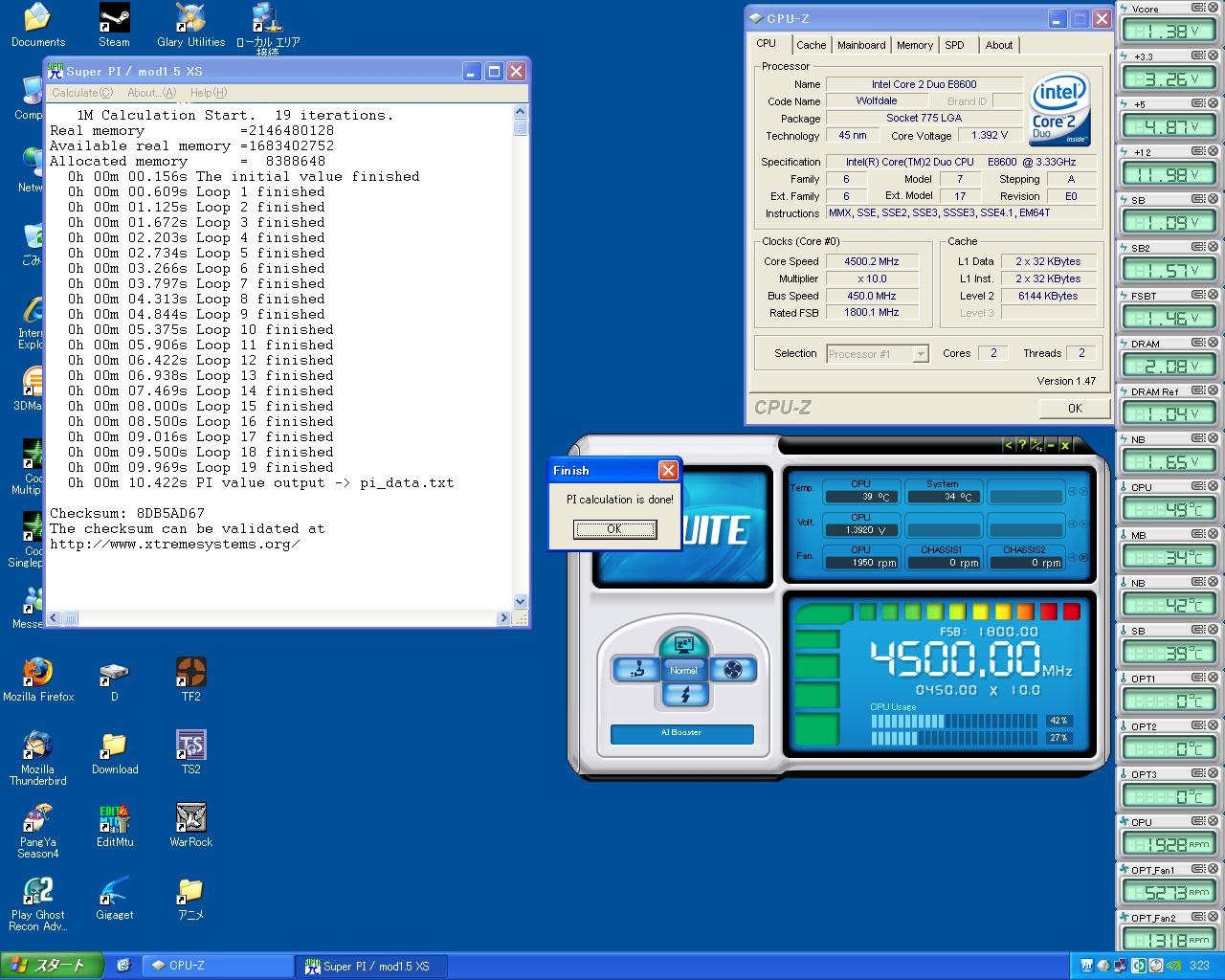Click the Start button on taskbar
Image resolution: width=1225 pixels, height=980 pixels.
(50, 966)
